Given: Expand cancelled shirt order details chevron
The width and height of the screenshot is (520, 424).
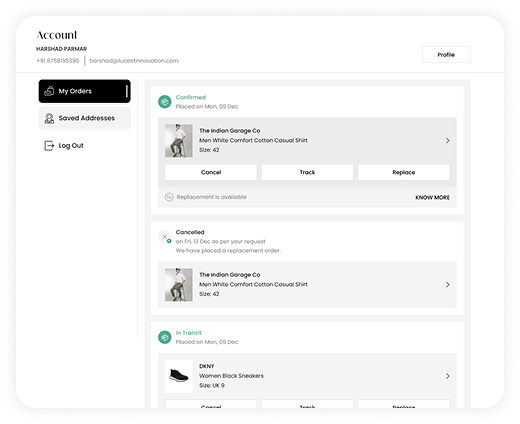Looking at the screenshot, I should click(448, 285).
